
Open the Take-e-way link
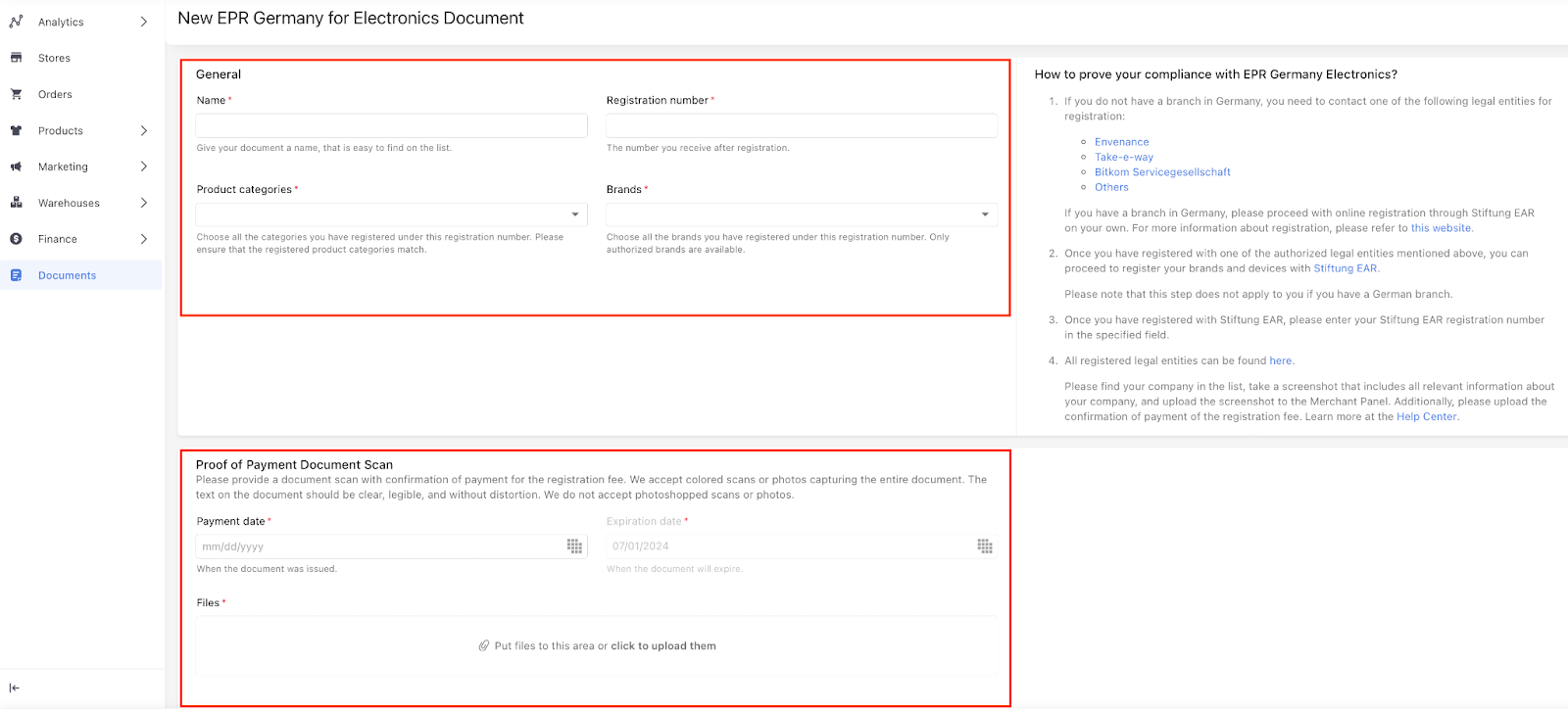1124,157
